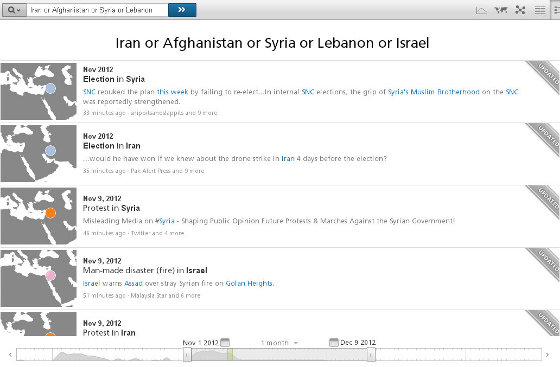Open end date calendar for Dec 9 2012

[x=333, y=342]
